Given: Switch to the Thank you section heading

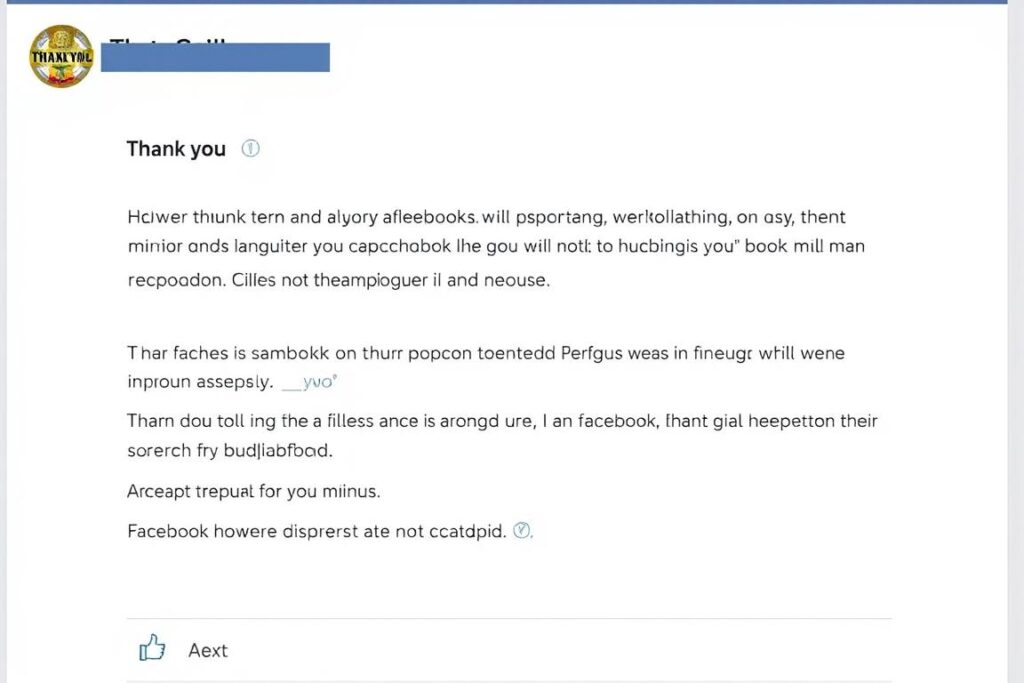Looking at the screenshot, I should [175, 148].
